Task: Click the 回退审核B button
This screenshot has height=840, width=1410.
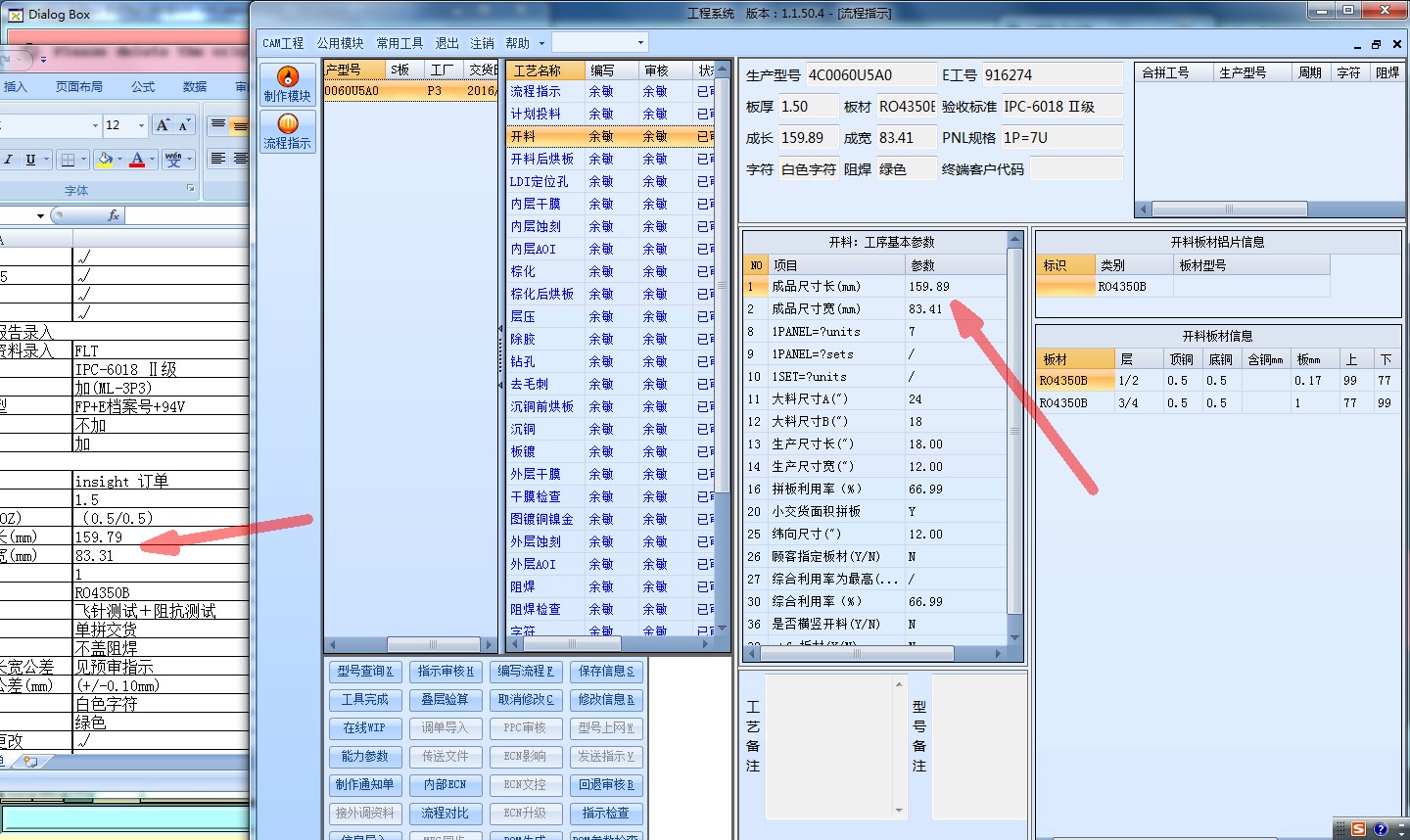Action: point(606,784)
